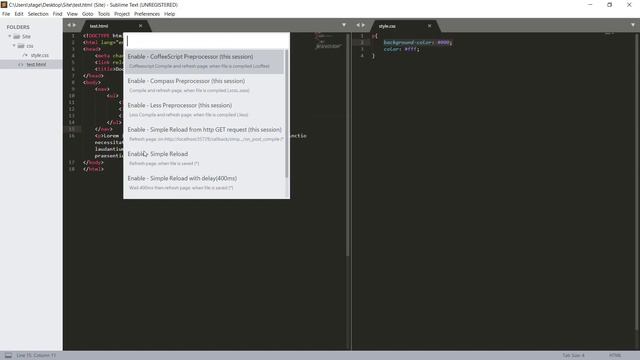Choose Simple Reload from http GET request
640x360 pixels.
pos(204,134)
